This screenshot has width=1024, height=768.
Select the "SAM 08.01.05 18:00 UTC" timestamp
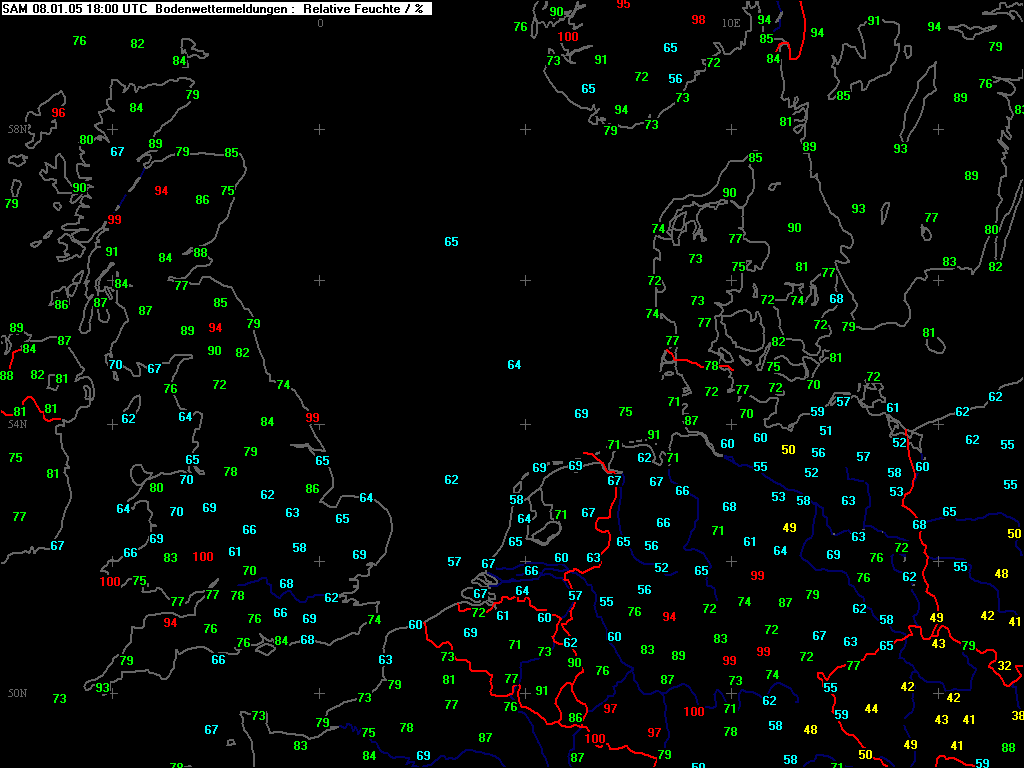tap(75, 8)
